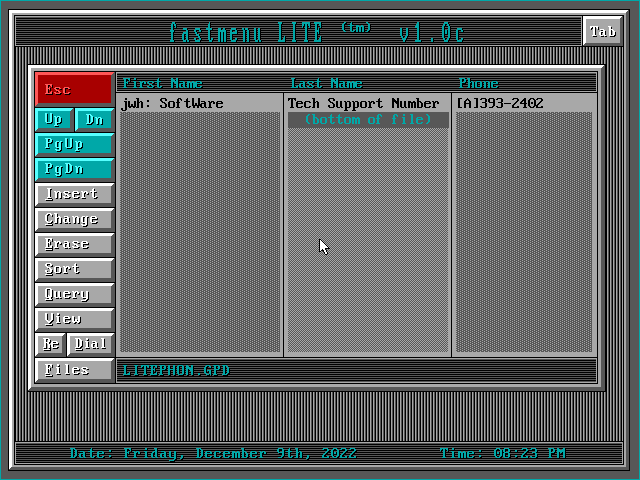The width and height of the screenshot is (640, 480).
Task: Click the '(bottom of file)' marker row
Action: [x=368, y=120]
